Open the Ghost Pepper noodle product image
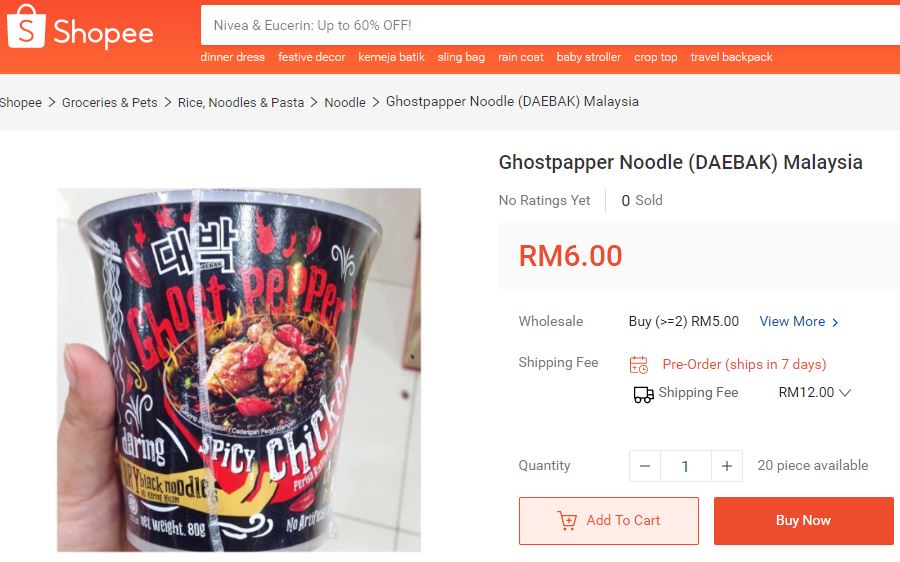Screen dimensions: 900x562 pyautogui.click(x=239, y=370)
